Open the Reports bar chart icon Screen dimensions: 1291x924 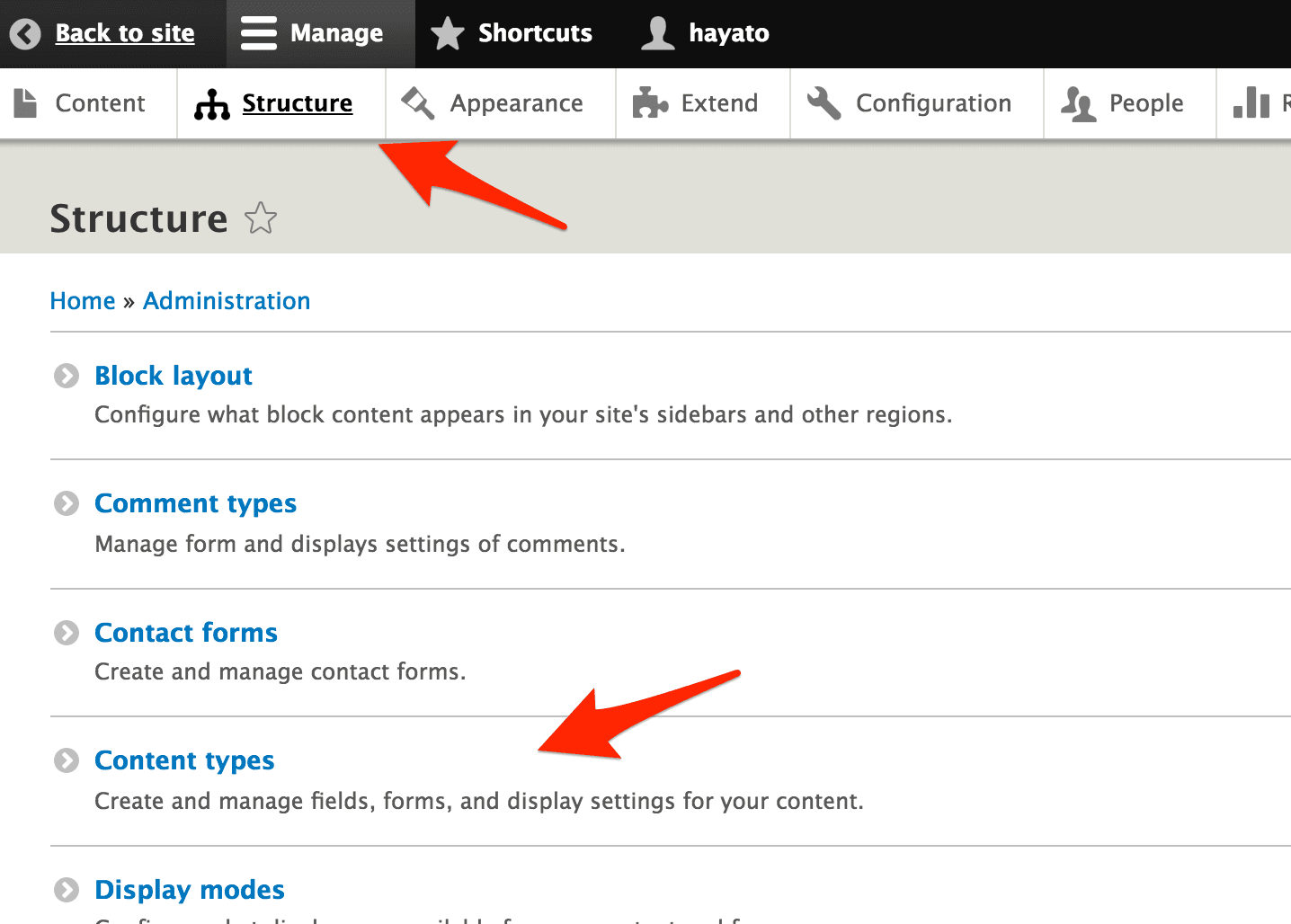pyautogui.click(x=1251, y=103)
